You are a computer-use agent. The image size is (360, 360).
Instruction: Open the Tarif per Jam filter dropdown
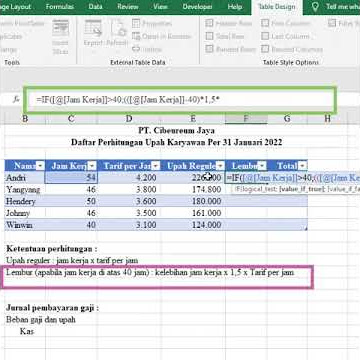[x=155, y=166]
